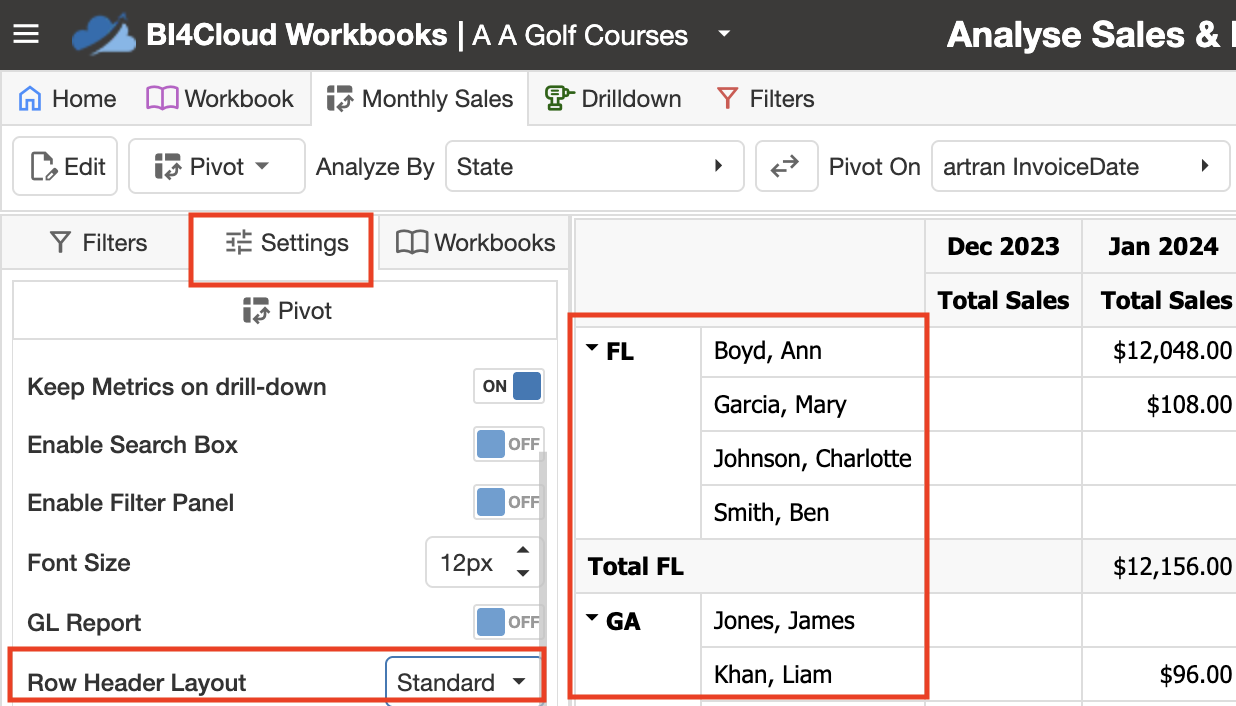Enable the Search Box toggle

509,444
